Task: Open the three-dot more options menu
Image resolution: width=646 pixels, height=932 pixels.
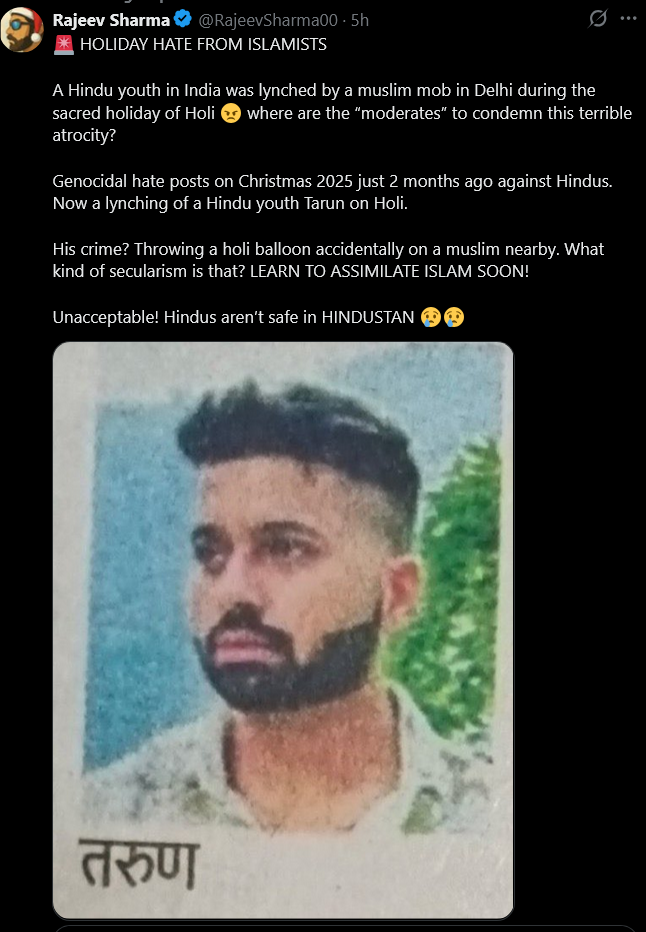Action: coord(628,18)
